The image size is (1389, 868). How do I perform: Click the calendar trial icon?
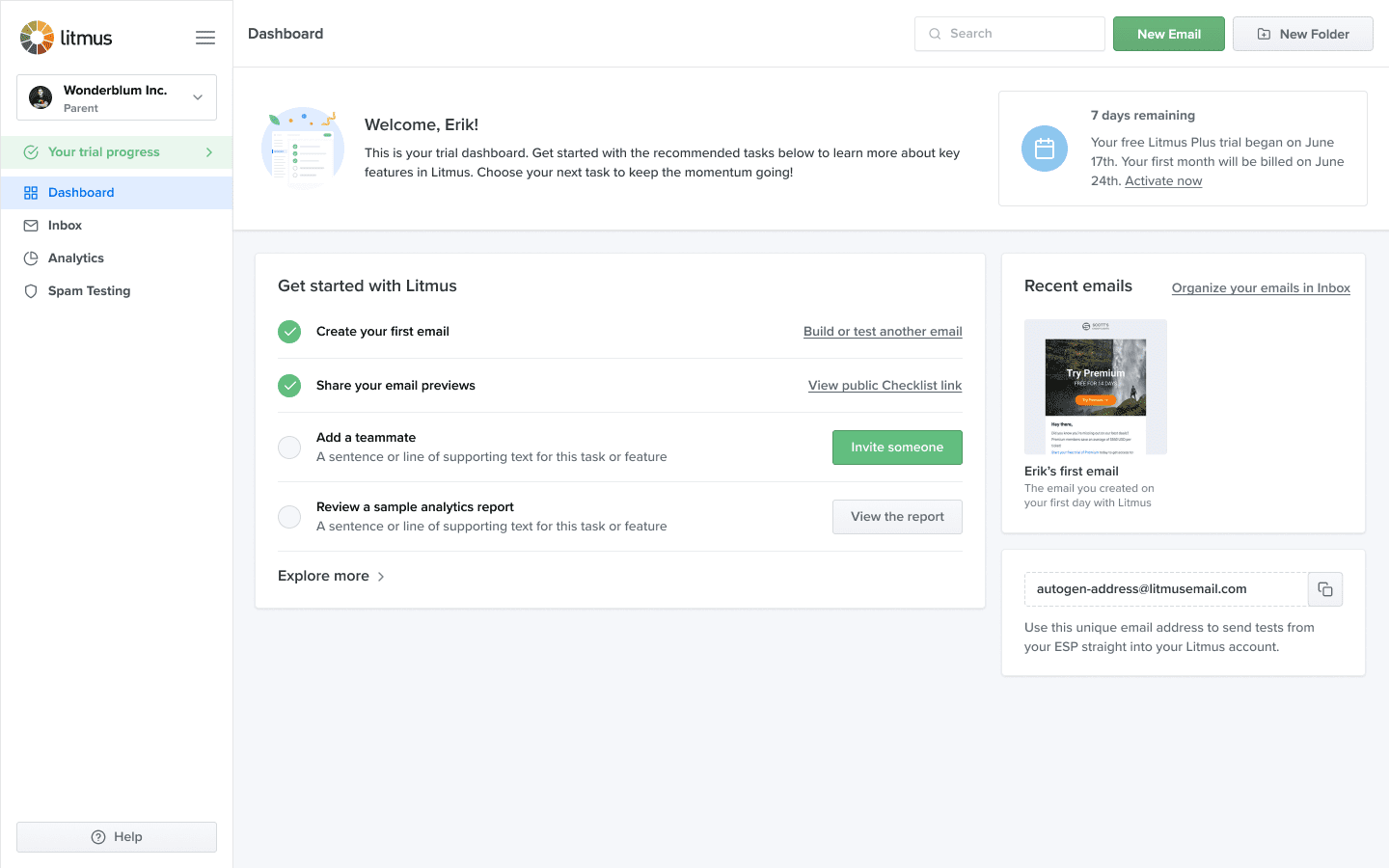(1045, 149)
